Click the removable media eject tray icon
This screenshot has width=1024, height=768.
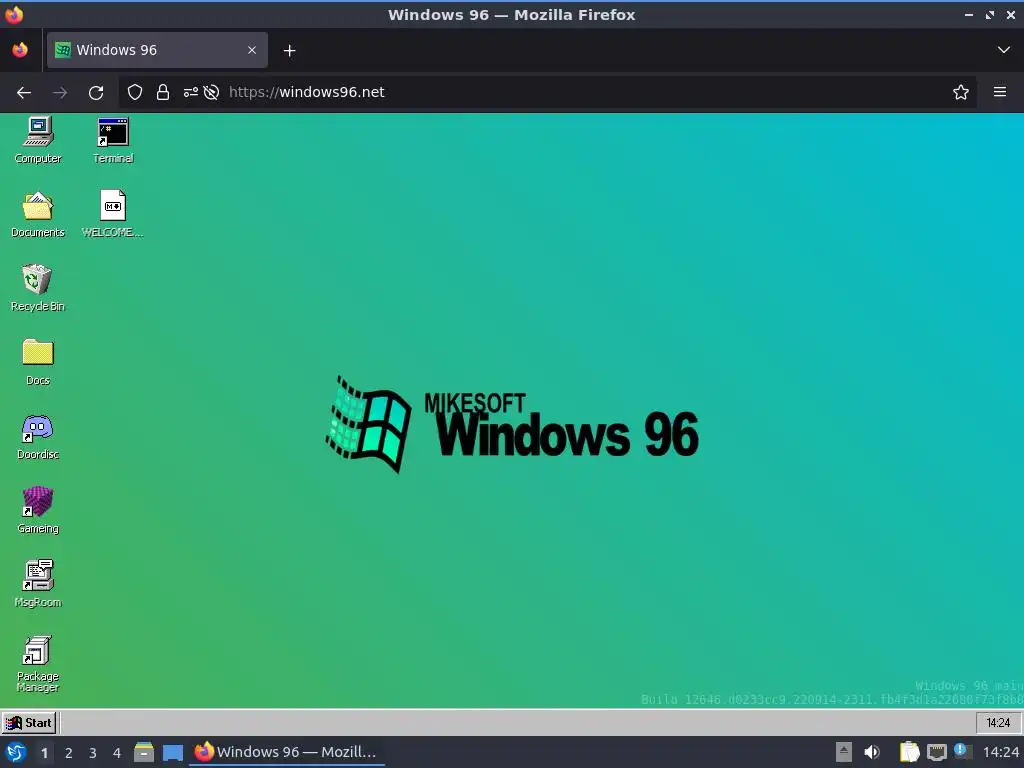(844, 752)
